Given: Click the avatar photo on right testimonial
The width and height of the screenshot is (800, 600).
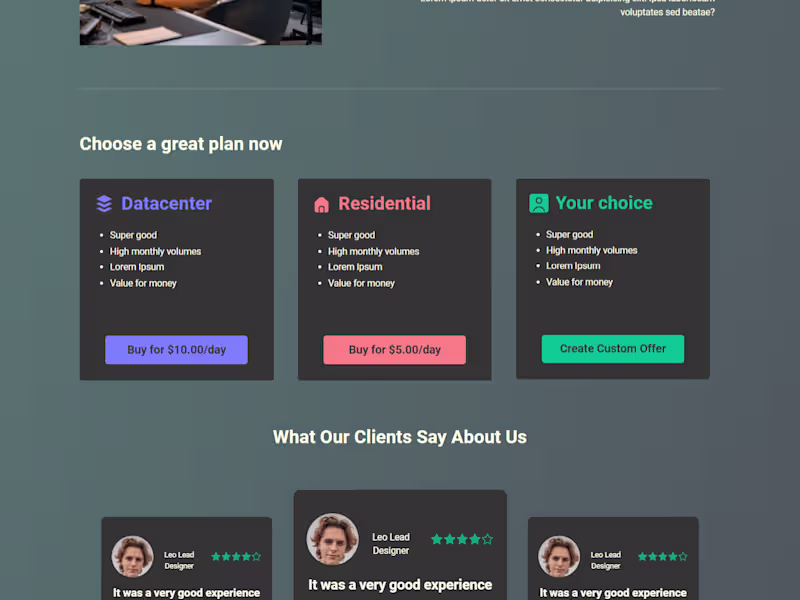Looking at the screenshot, I should (559, 556).
